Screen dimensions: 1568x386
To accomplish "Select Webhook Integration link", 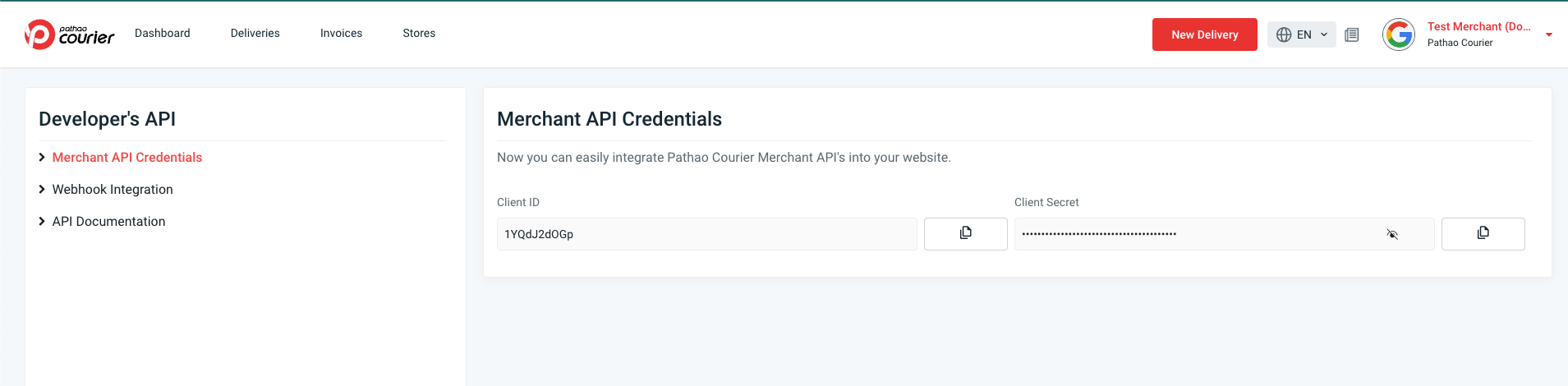I will [x=113, y=189].
